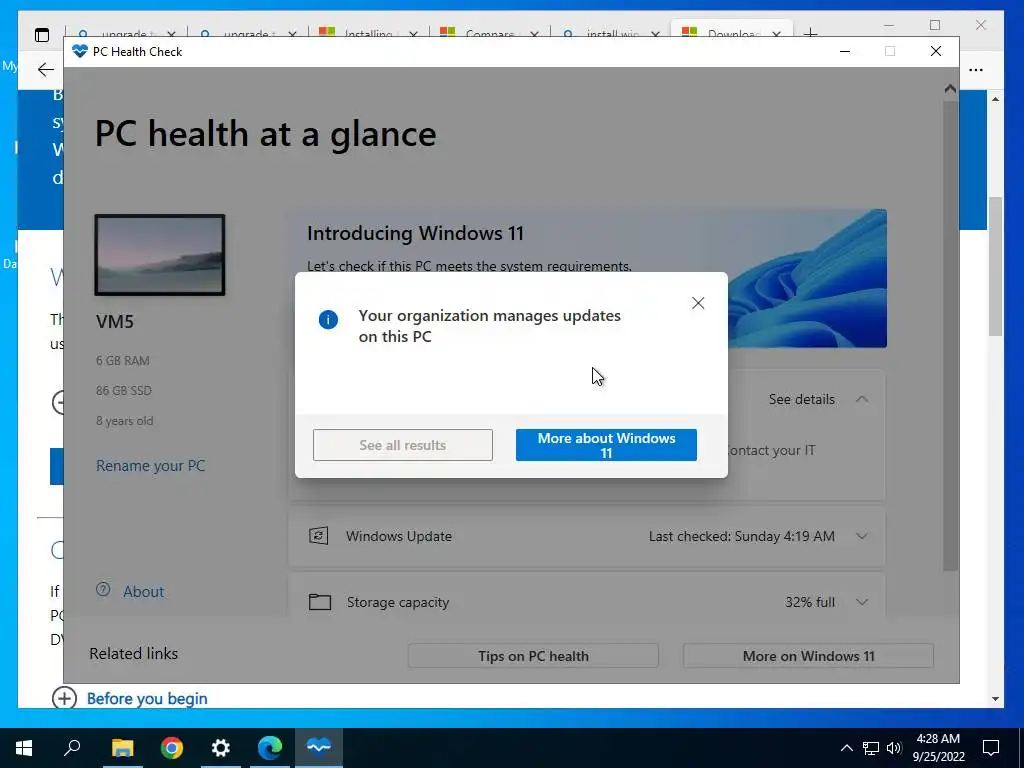This screenshot has width=1024, height=768.
Task: Maximize the Edge browser window
Action: tap(935, 25)
